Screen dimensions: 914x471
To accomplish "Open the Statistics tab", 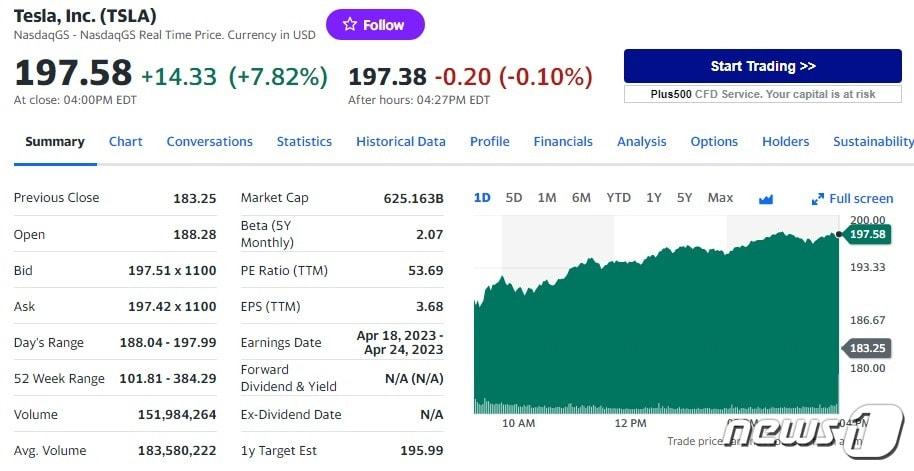I will click(x=304, y=142).
